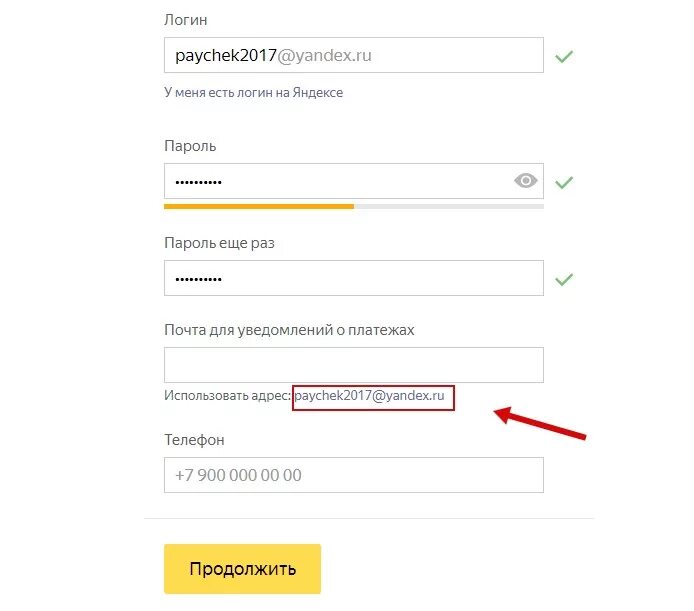
Task: Click the 'Использовать адрес:' hint text
Action: coord(227,395)
